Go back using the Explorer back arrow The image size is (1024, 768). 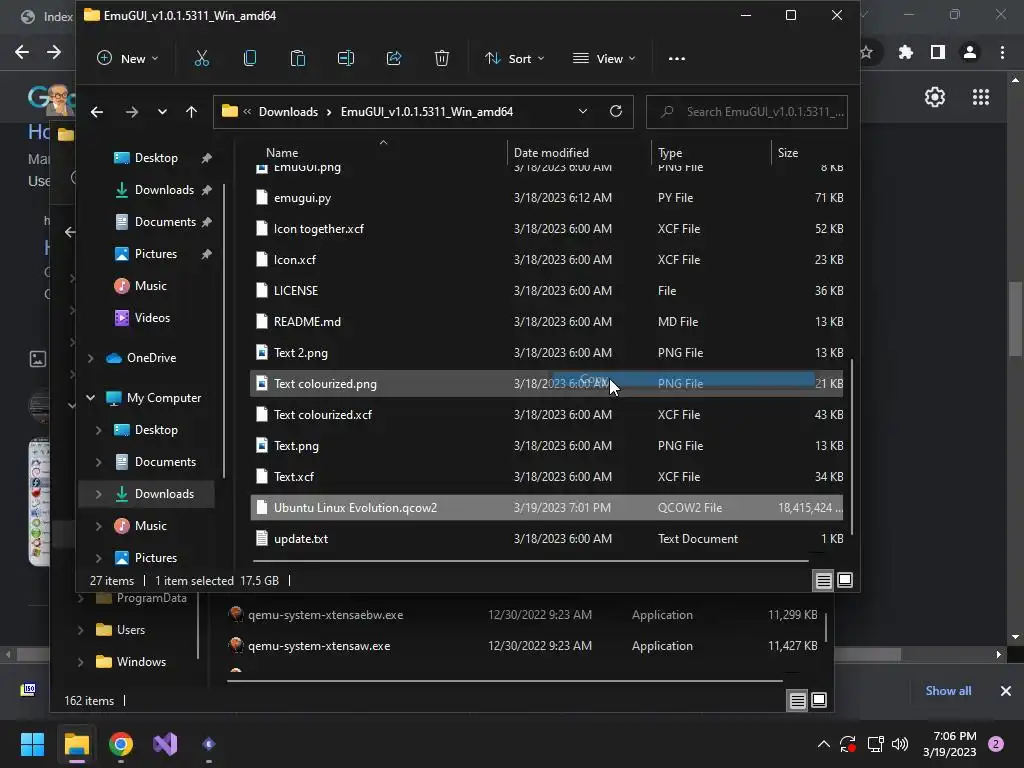(97, 112)
